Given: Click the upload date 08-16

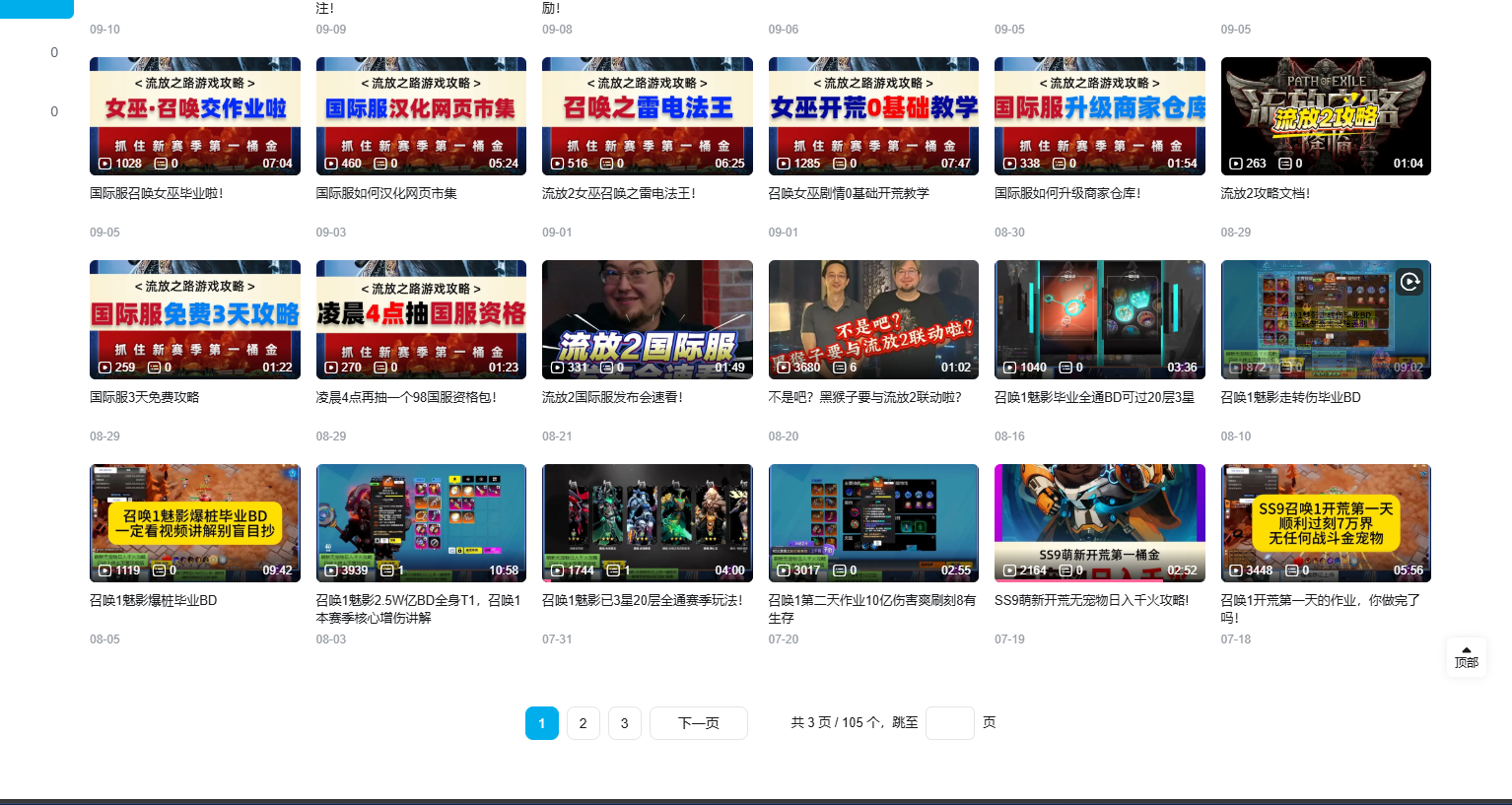Looking at the screenshot, I should [x=1009, y=436].
